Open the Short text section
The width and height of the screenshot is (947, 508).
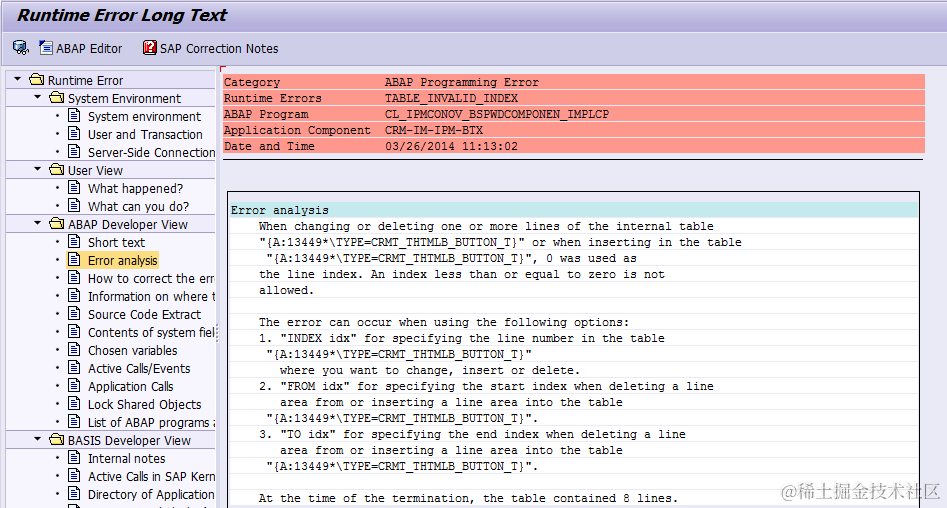117,242
